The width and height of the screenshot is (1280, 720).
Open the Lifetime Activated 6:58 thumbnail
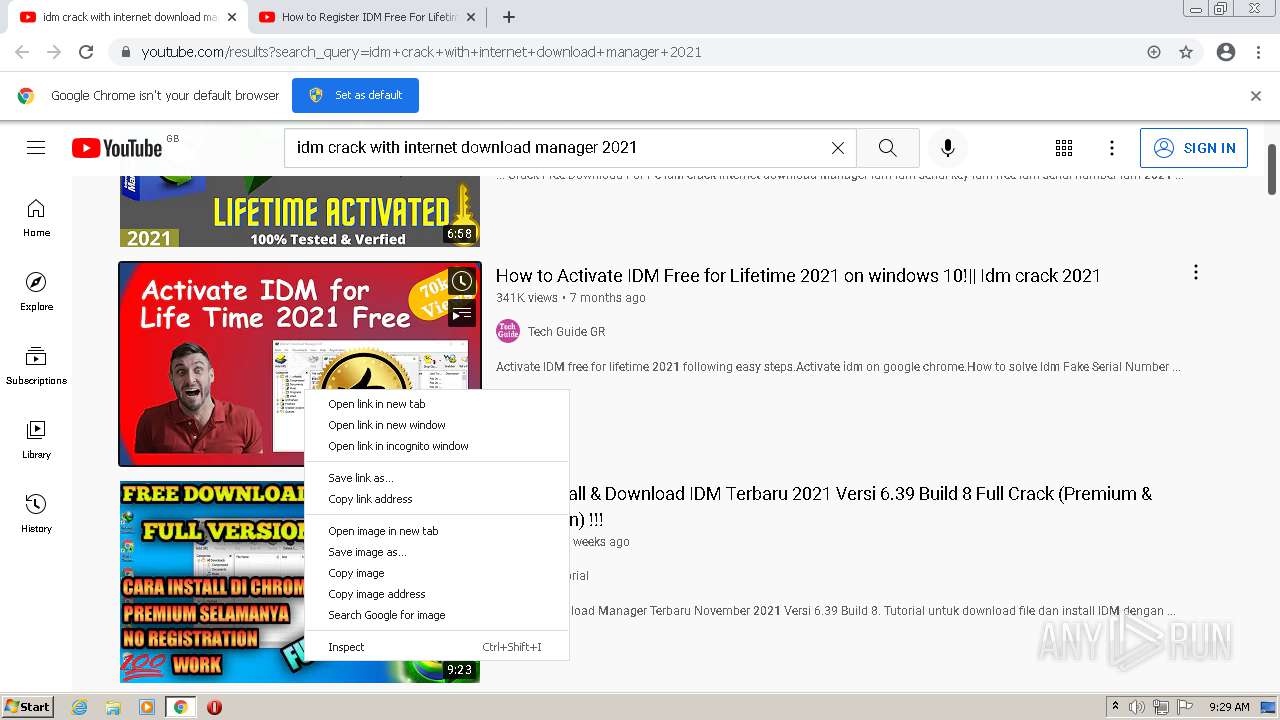(x=300, y=211)
